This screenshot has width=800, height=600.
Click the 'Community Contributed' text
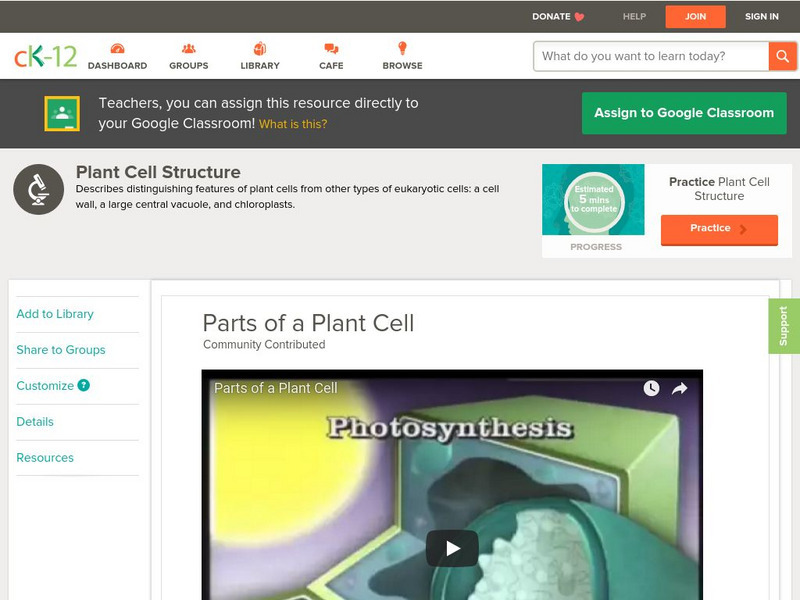click(264, 344)
